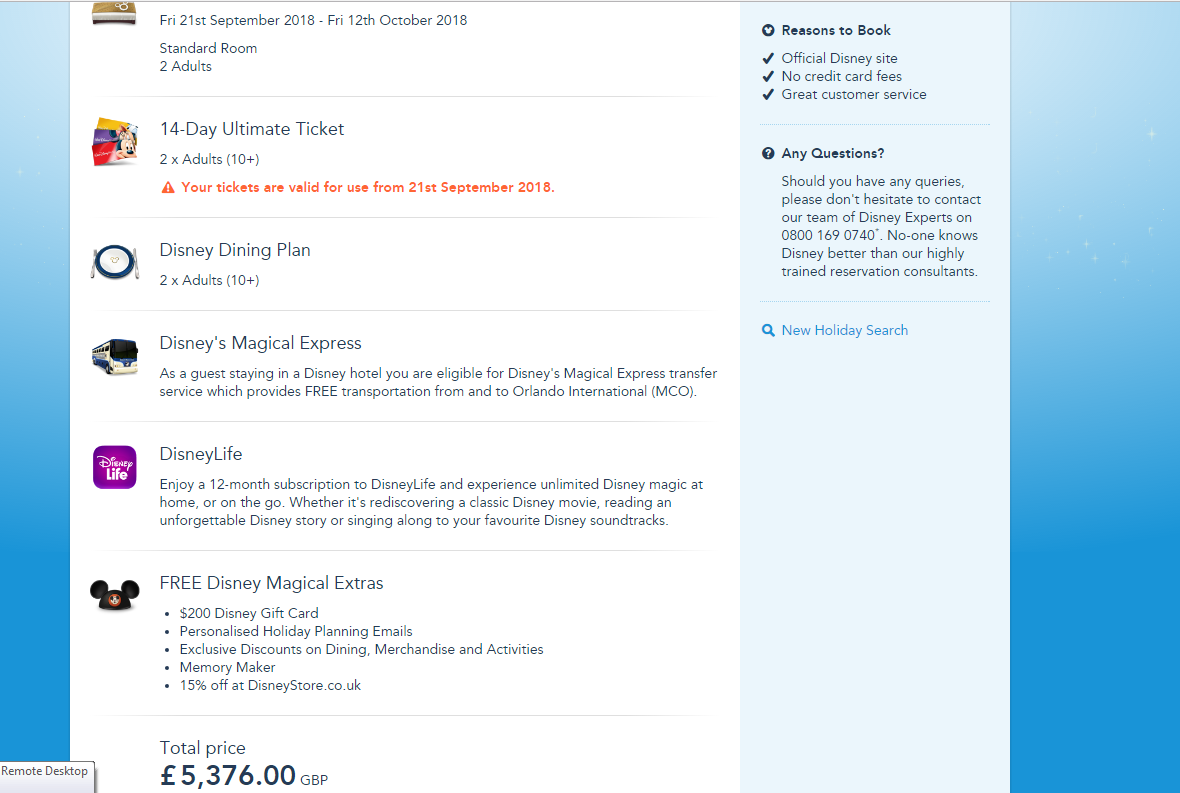
Task: Click the hotel thumbnail beside Standard Room
Action: pos(114,13)
